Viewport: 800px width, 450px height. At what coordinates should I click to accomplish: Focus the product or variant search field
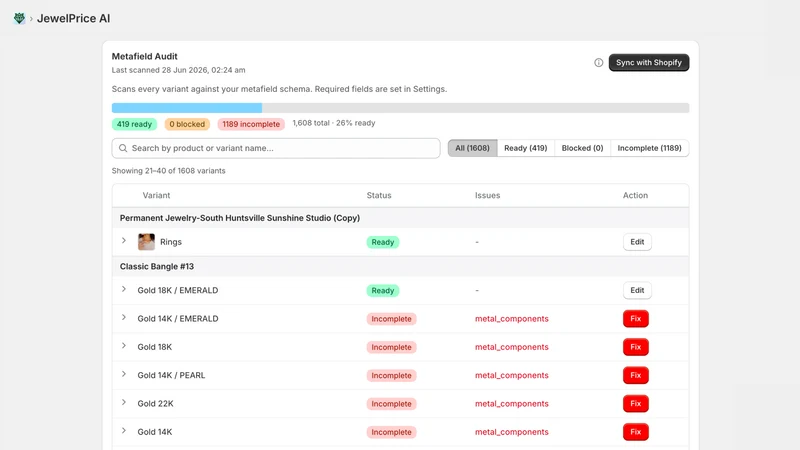coord(276,148)
